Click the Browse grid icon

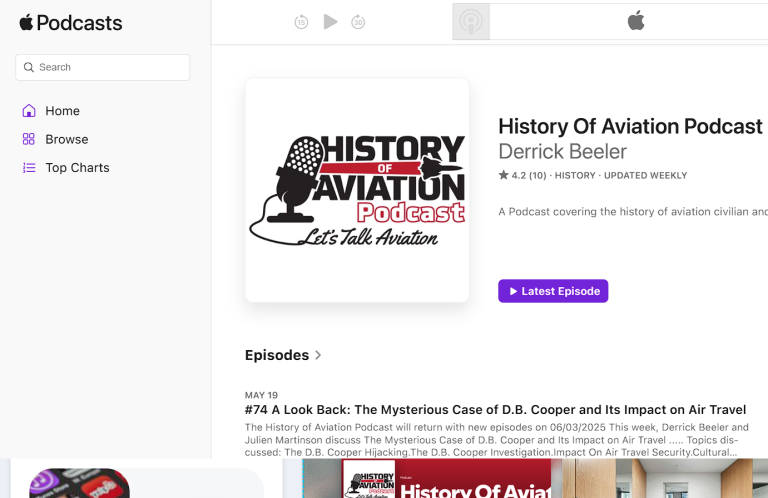coord(29,139)
